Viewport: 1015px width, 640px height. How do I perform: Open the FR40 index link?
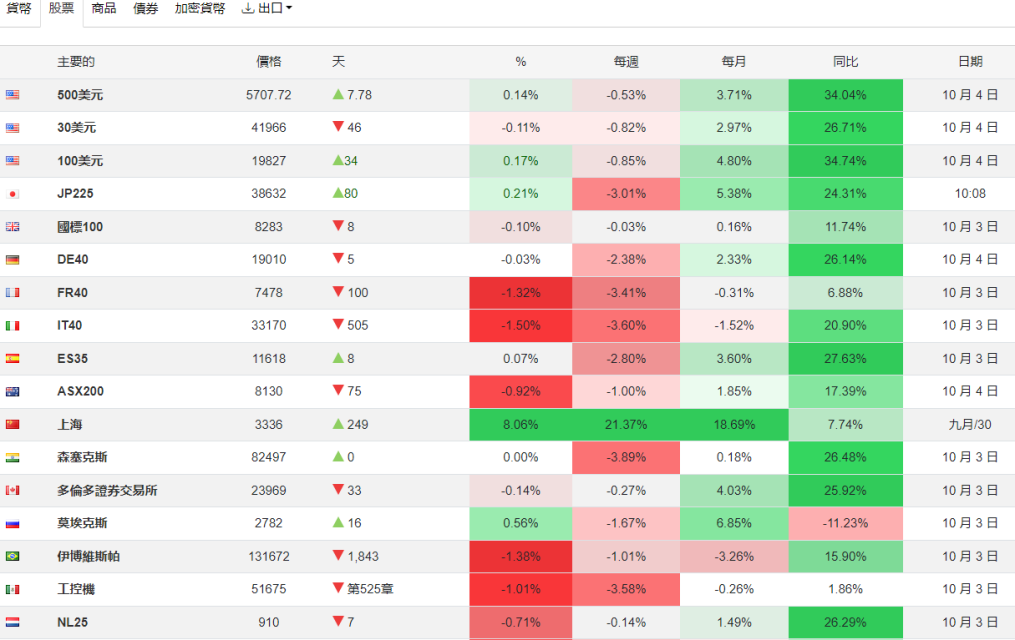pos(72,292)
